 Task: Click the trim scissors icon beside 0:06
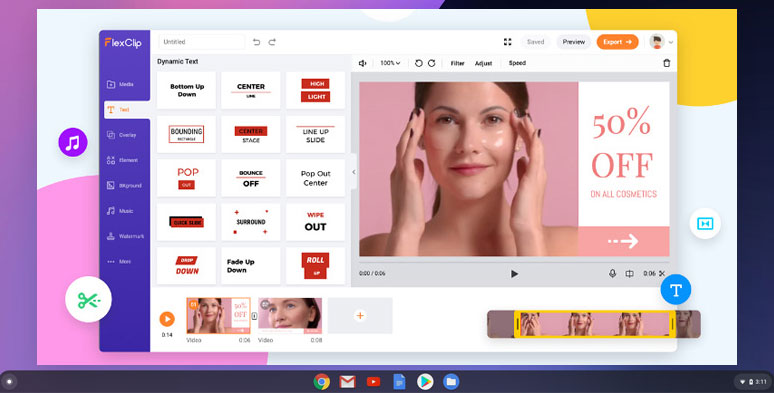[662, 274]
